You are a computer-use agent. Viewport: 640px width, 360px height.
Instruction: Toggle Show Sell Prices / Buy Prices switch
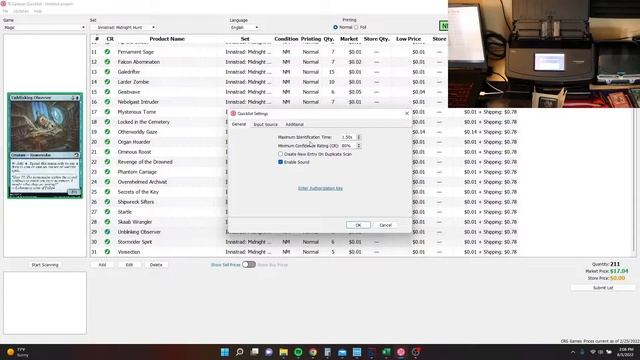[x=249, y=264]
